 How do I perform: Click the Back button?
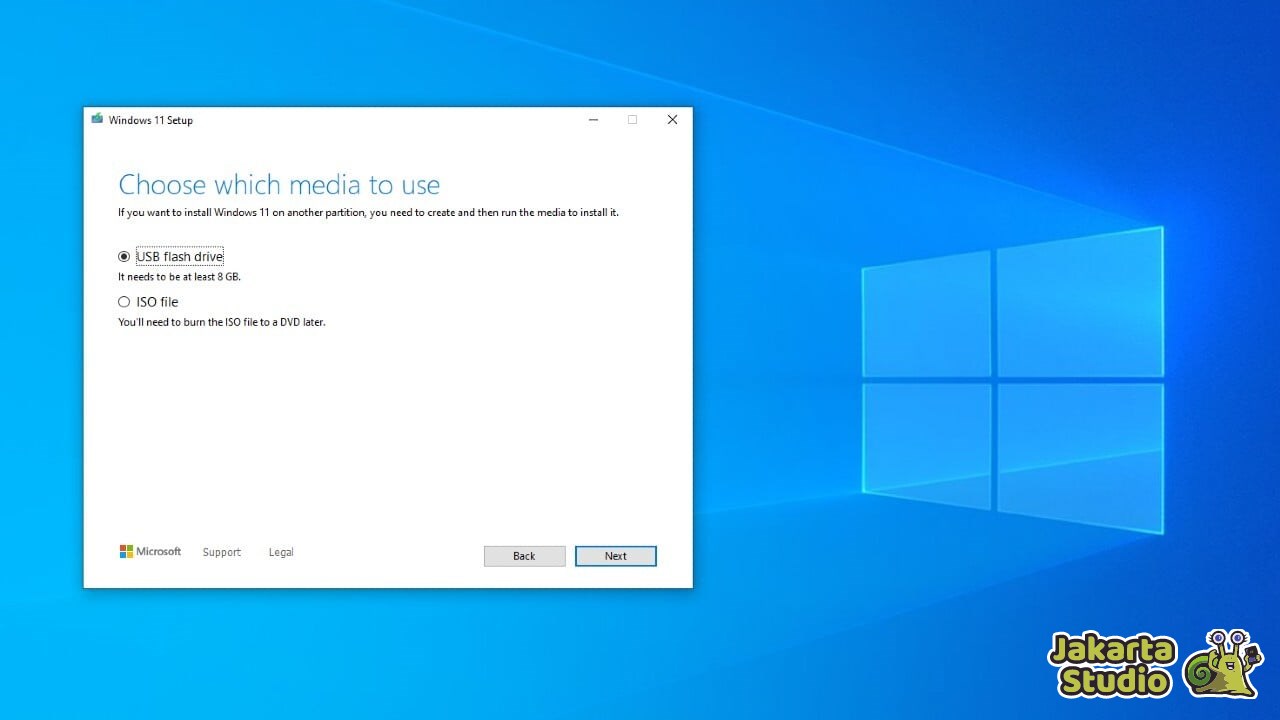[524, 556]
